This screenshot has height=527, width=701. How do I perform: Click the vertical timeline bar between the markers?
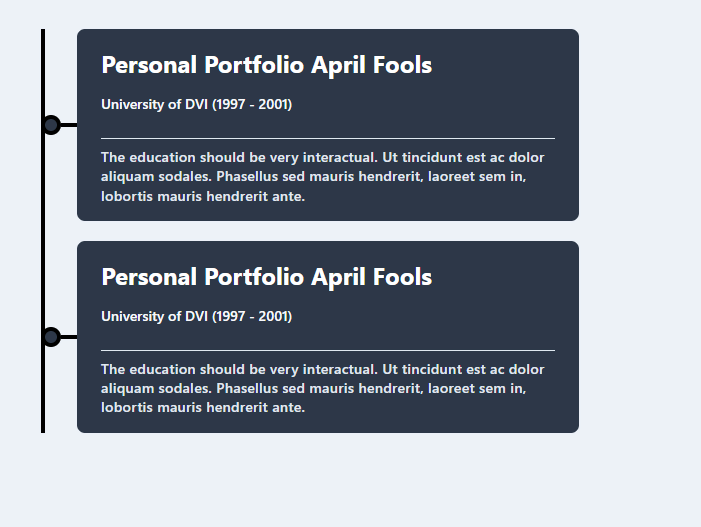(x=43, y=231)
